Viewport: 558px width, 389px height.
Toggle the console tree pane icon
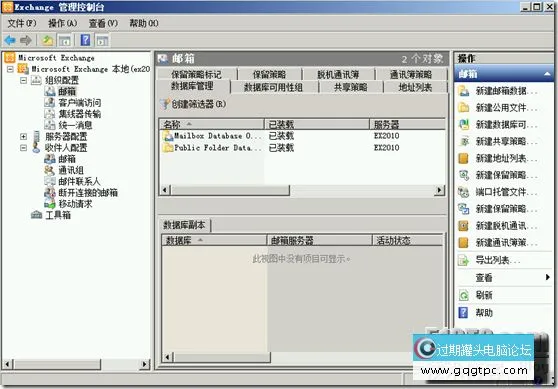65,40
